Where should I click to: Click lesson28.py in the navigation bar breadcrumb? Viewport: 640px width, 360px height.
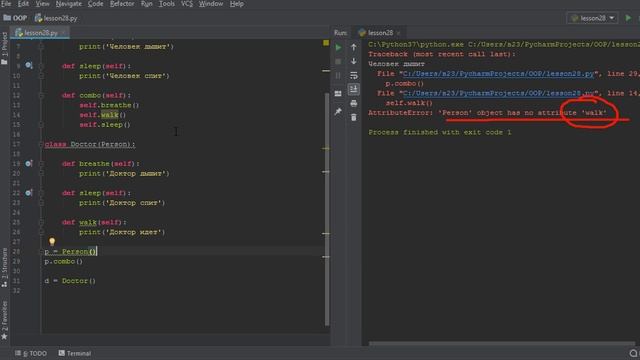click(56, 18)
